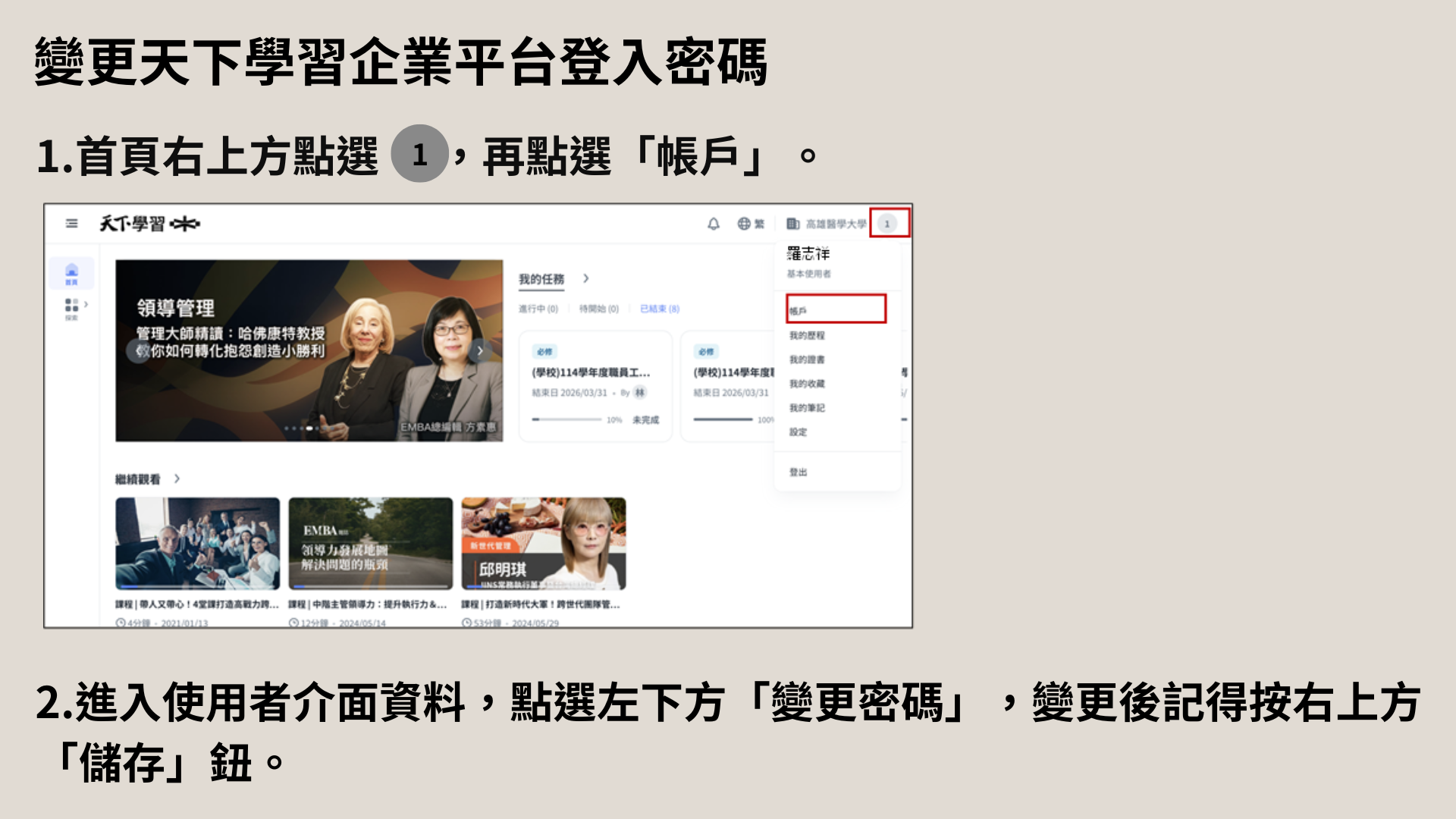Change language via the globe 繁 icon

click(751, 224)
